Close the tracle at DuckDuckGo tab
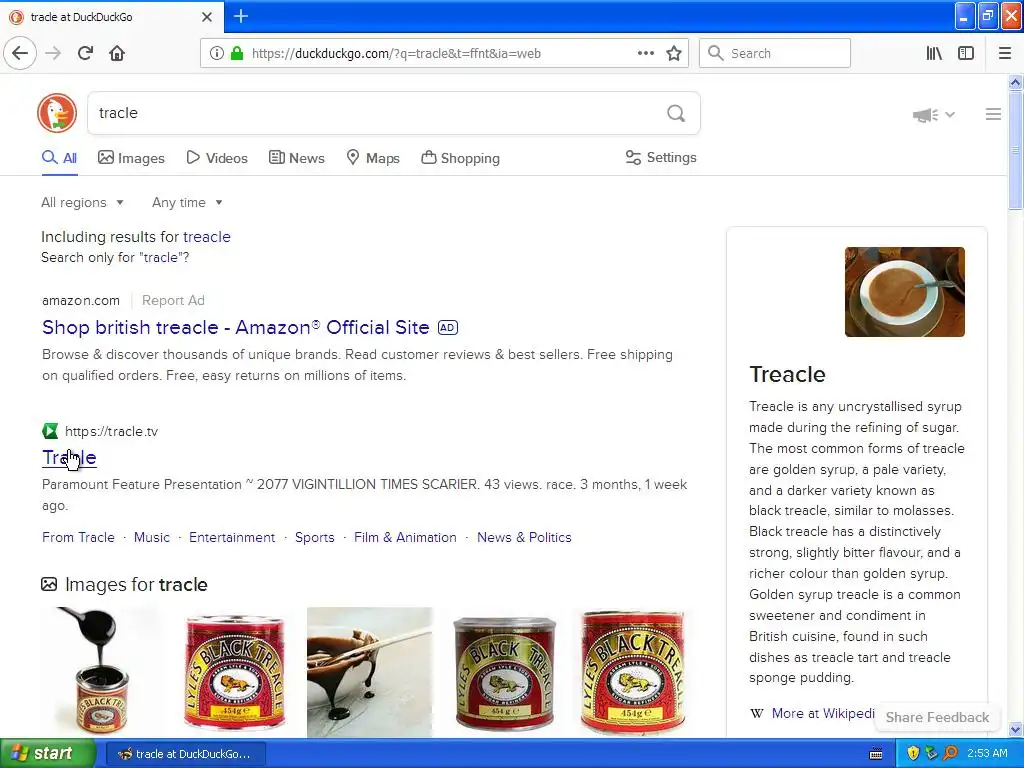This screenshot has height=768, width=1024. pyautogui.click(x=207, y=17)
